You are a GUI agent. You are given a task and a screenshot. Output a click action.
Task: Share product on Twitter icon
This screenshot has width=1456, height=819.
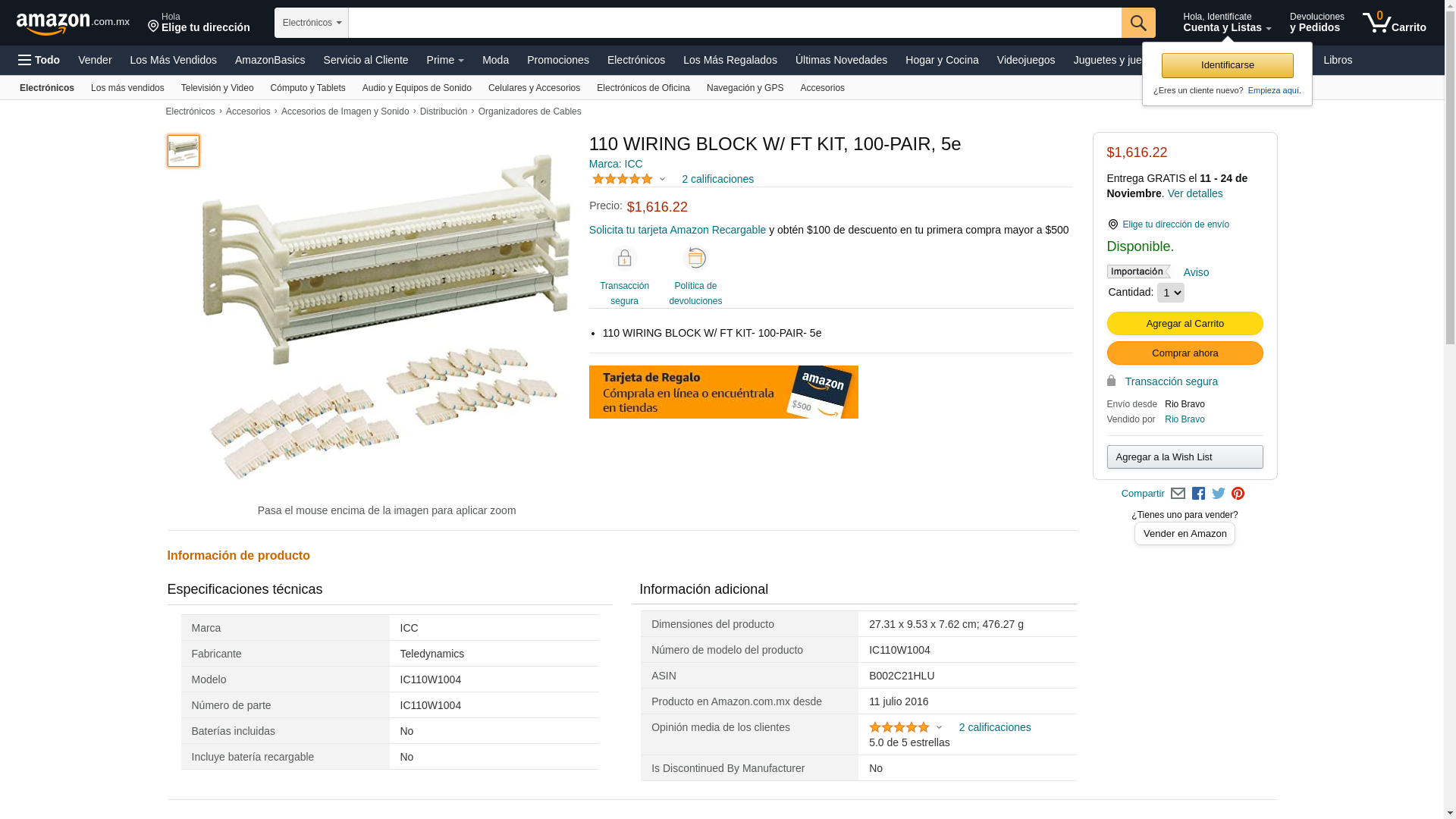(x=1218, y=494)
